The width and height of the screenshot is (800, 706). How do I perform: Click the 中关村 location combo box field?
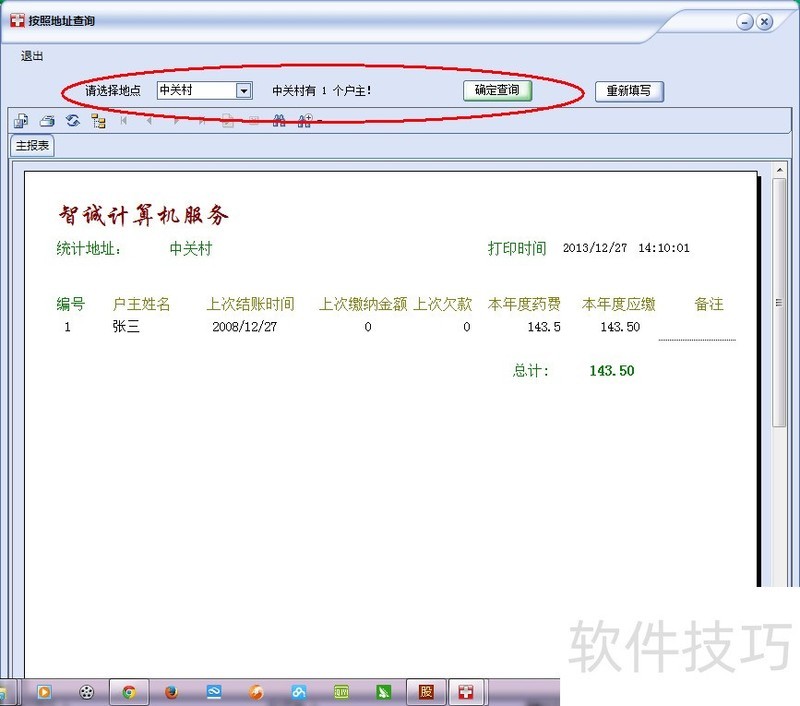(x=196, y=91)
